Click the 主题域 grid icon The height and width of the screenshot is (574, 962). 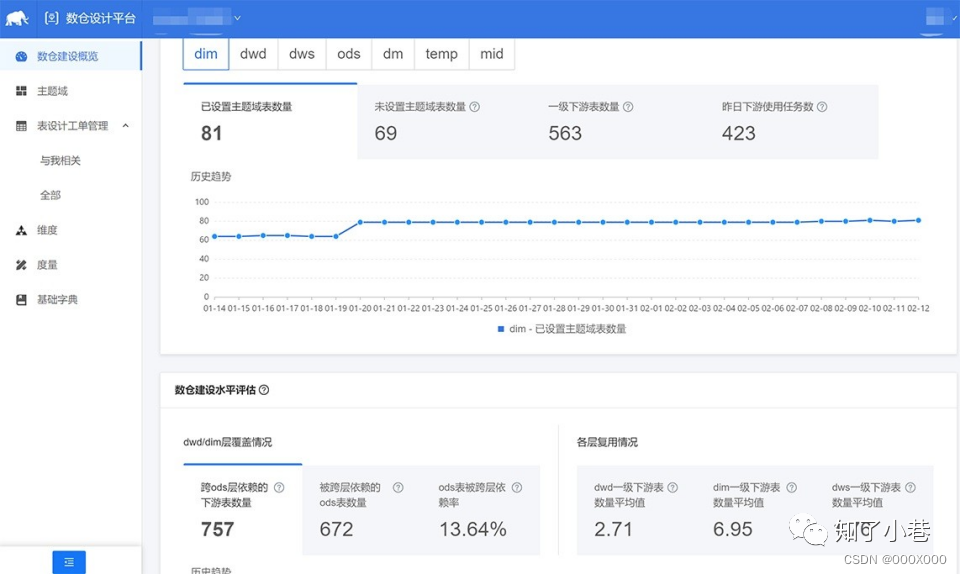tap(21, 91)
